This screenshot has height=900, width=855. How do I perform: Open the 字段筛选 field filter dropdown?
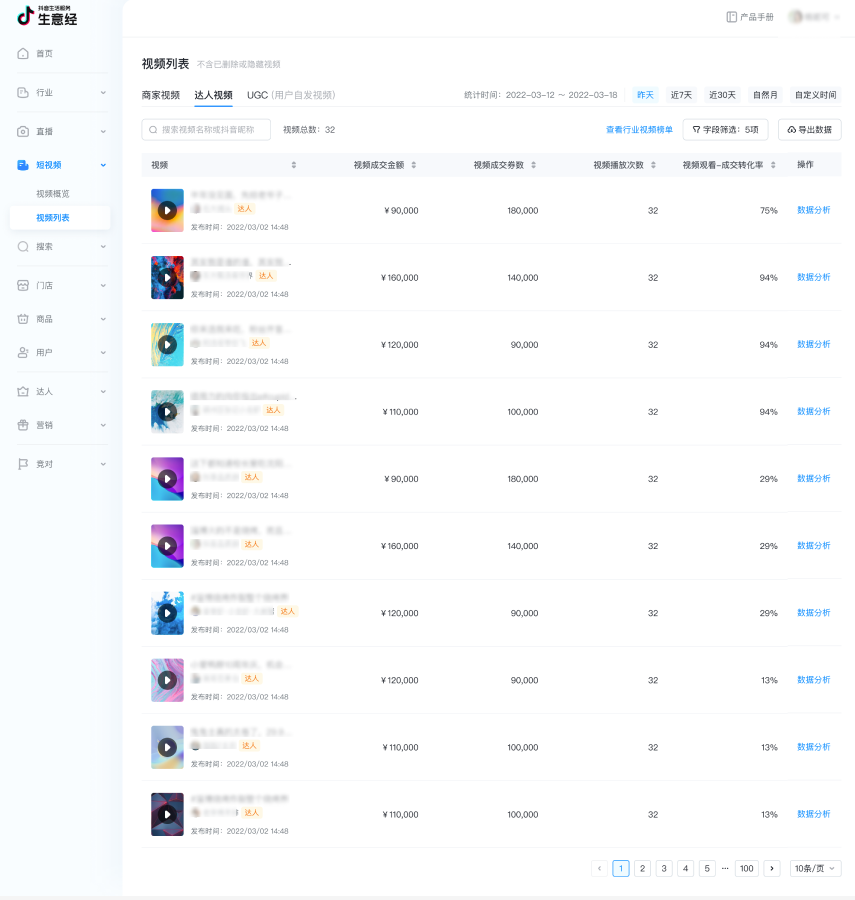725,130
